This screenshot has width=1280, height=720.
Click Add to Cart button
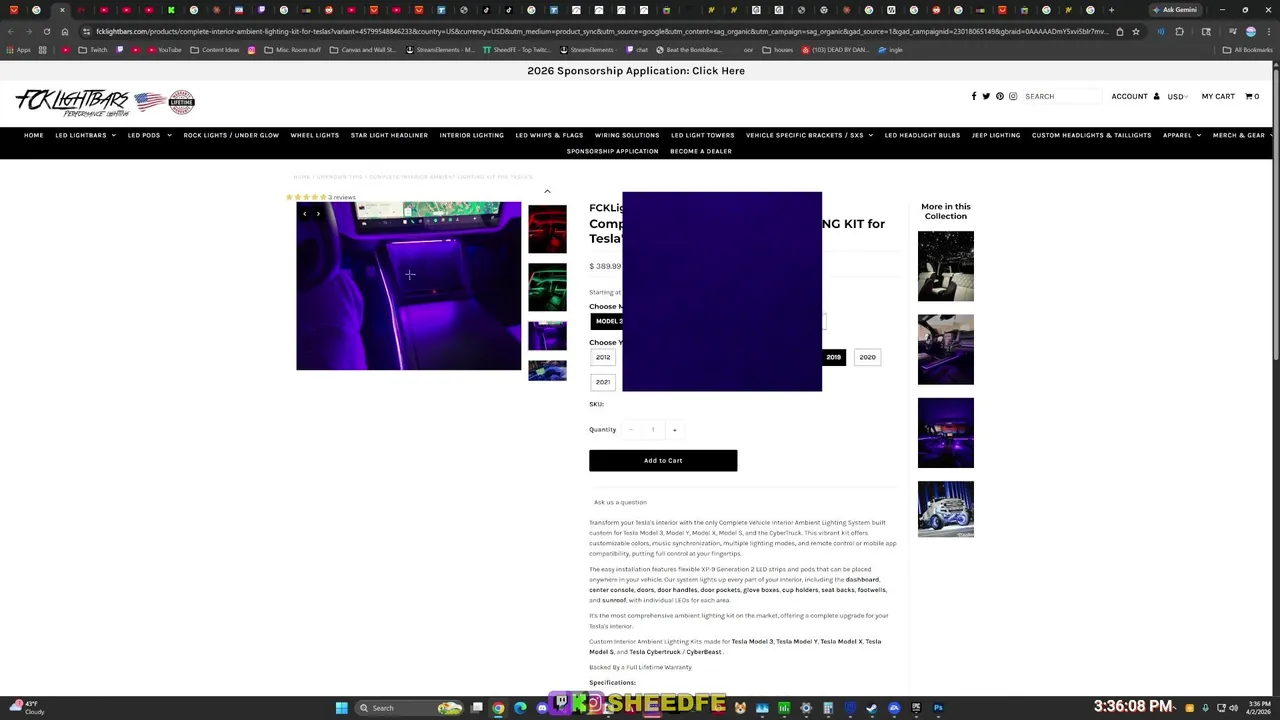coord(663,461)
